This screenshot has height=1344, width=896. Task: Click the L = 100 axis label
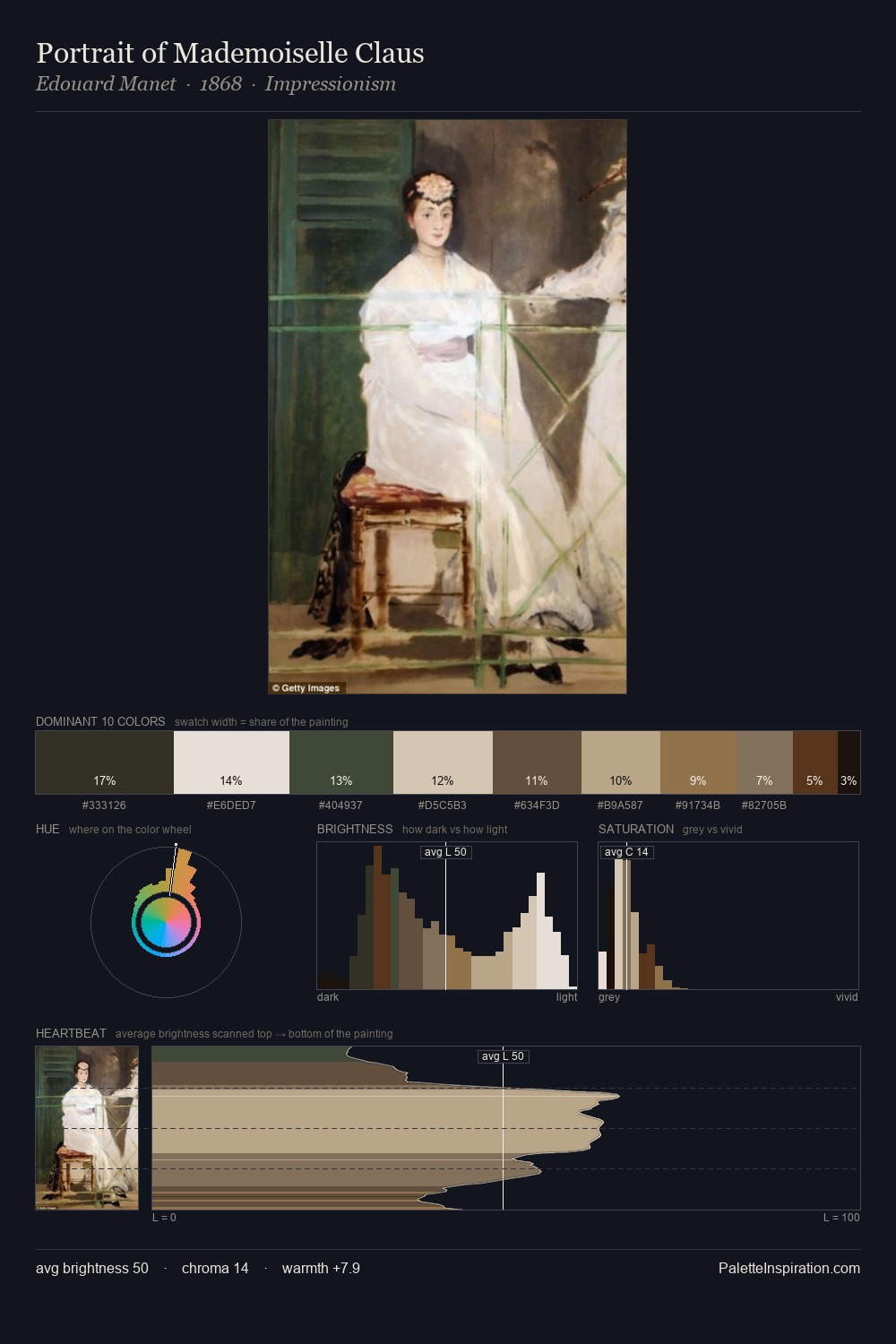(841, 1218)
